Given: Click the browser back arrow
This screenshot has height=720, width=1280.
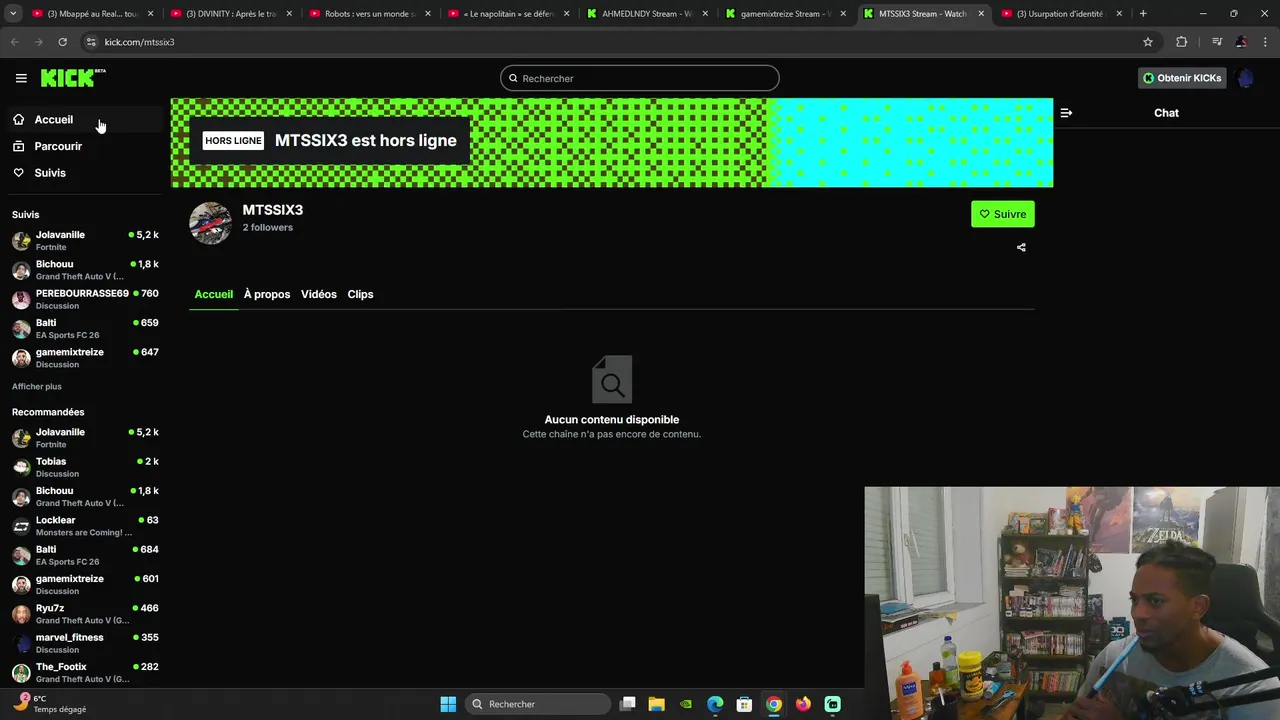Looking at the screenshot, I should 14,42.
